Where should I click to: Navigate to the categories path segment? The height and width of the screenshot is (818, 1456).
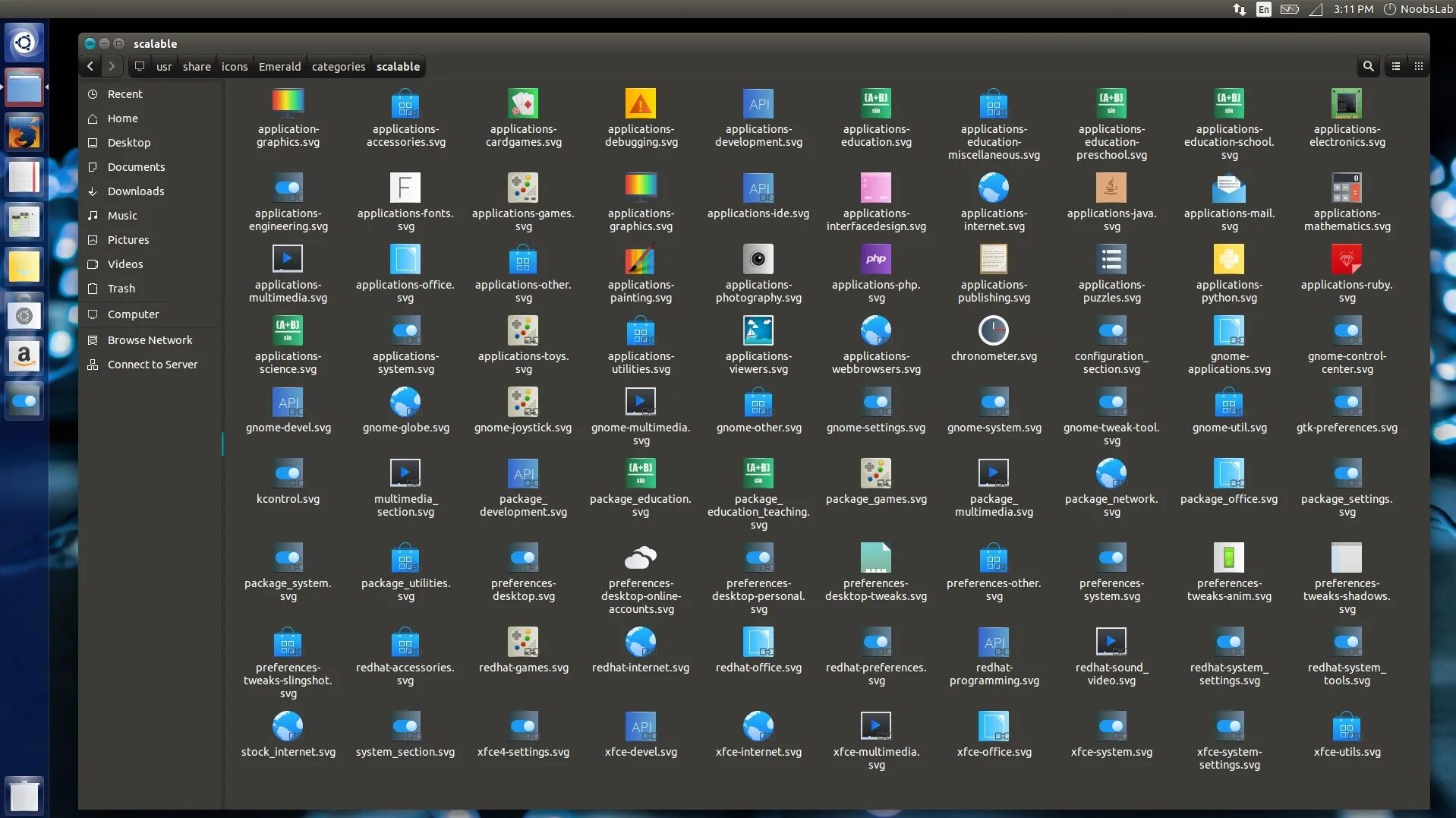(x=339, y=67)
